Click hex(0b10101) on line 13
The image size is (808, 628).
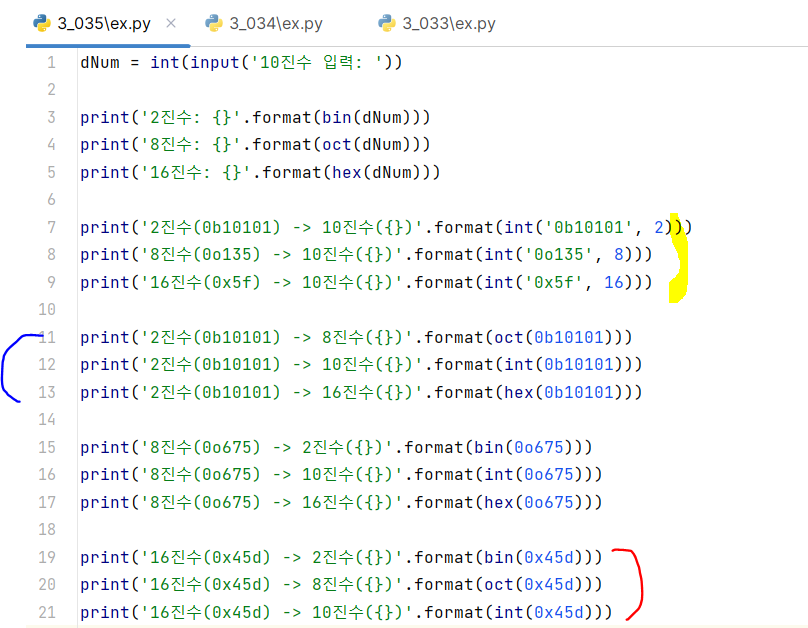click(x=563, y=393)
